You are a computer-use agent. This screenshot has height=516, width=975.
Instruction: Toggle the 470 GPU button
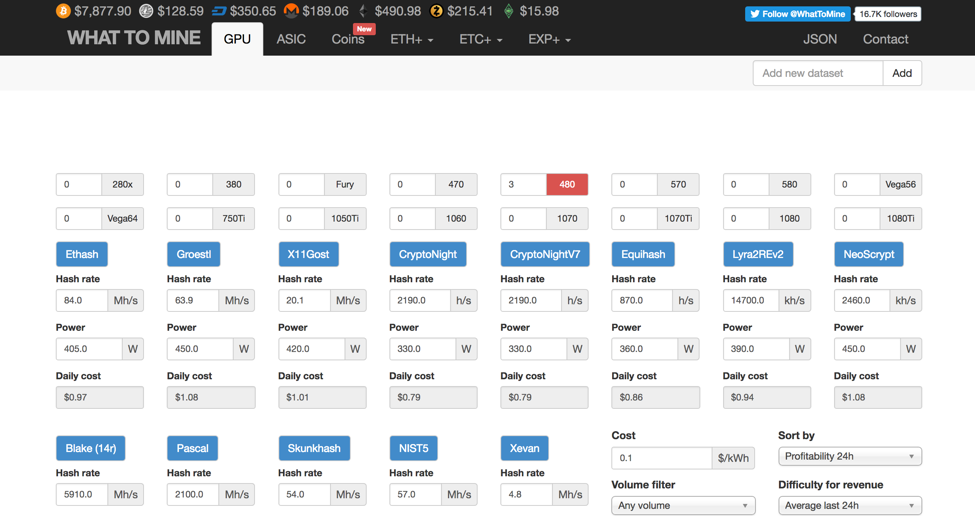click(x=456, y=185)
